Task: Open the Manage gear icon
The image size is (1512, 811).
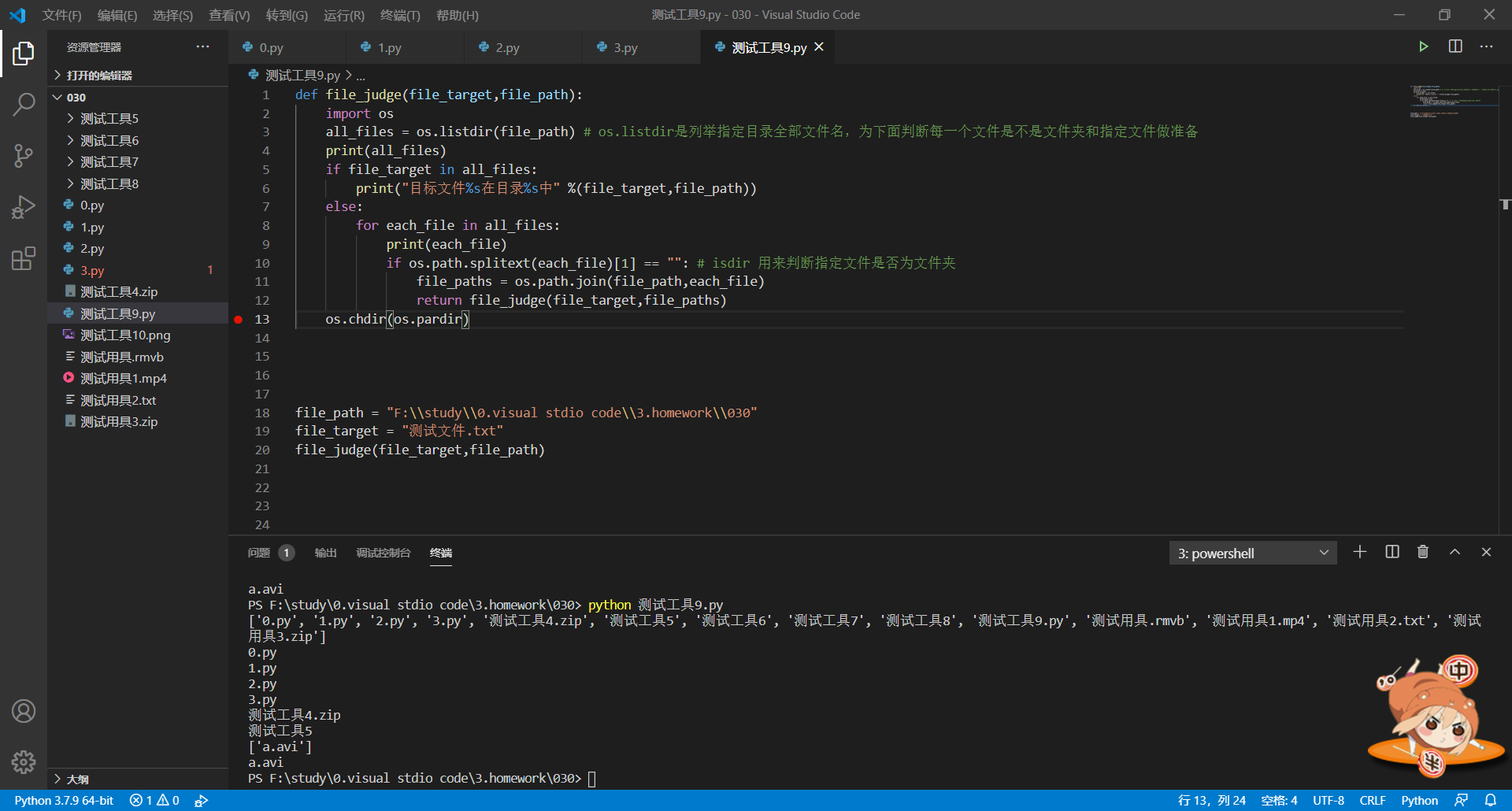Action: pos(24,761)
